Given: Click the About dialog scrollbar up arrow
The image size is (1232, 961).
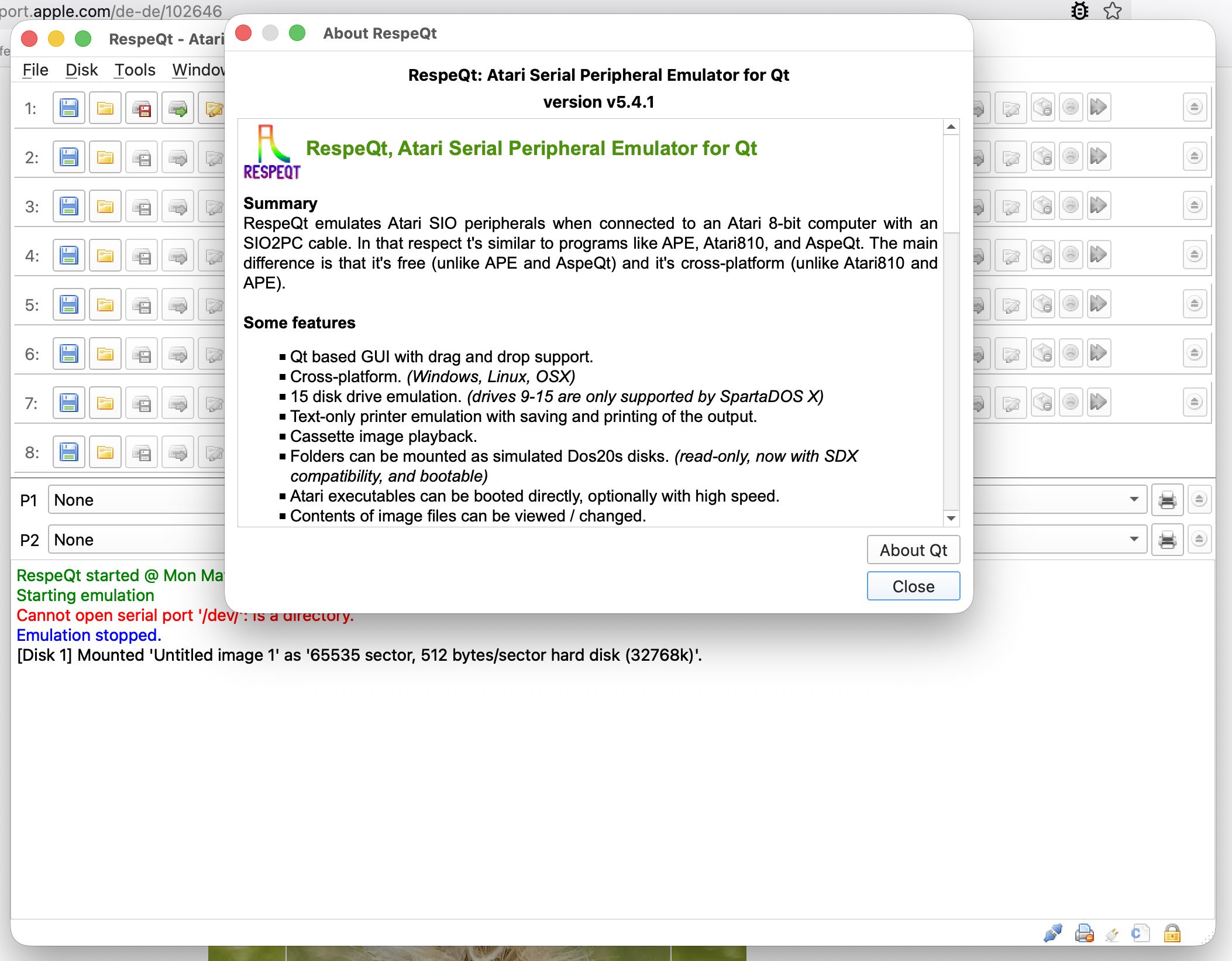Looking at the screenshot, I should click(x=951, y=127).
